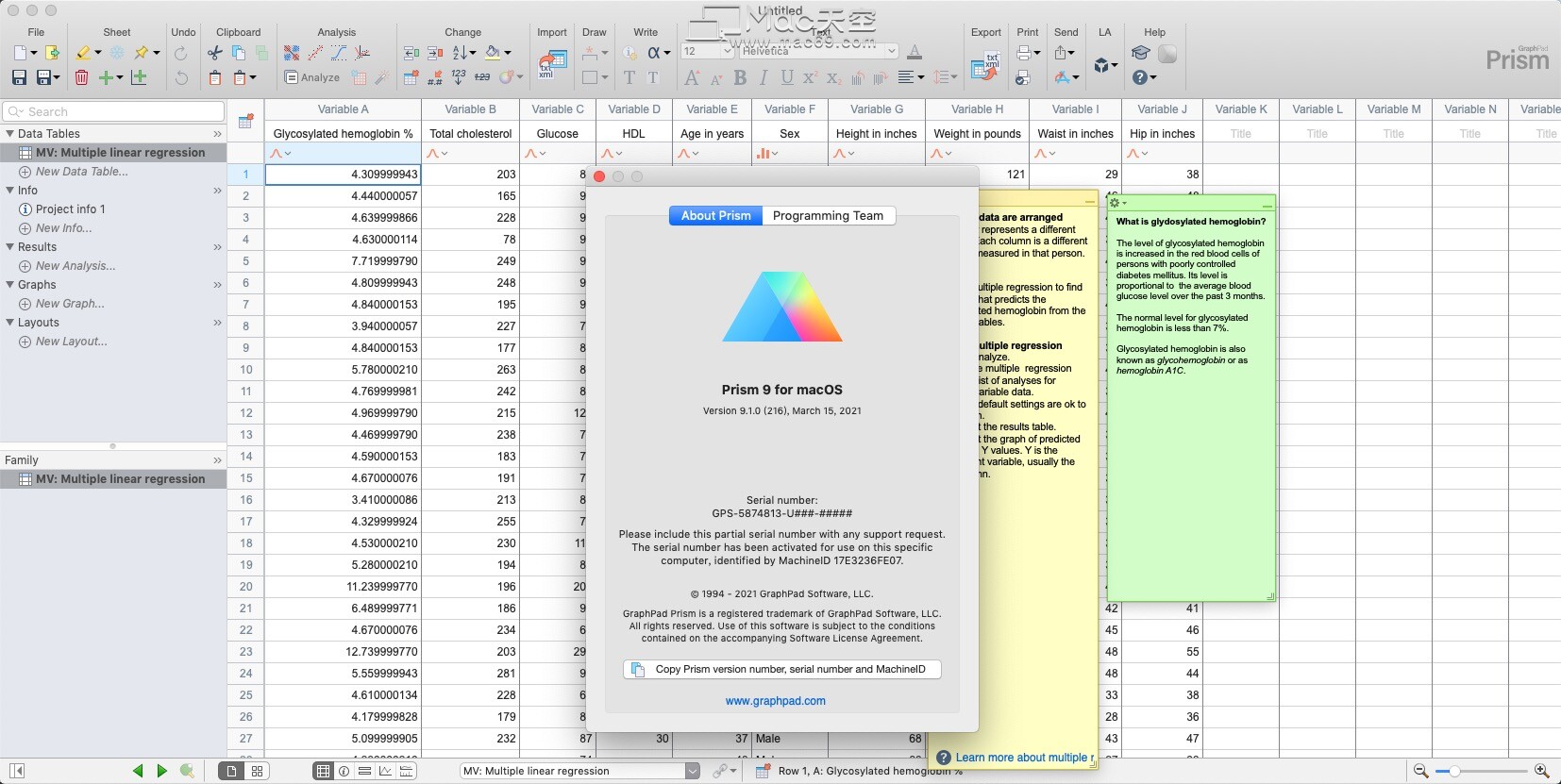Screen dimensions: 1561x784
Task: Click the linear regression line analysis icon
Action: (x=315, y=53)
